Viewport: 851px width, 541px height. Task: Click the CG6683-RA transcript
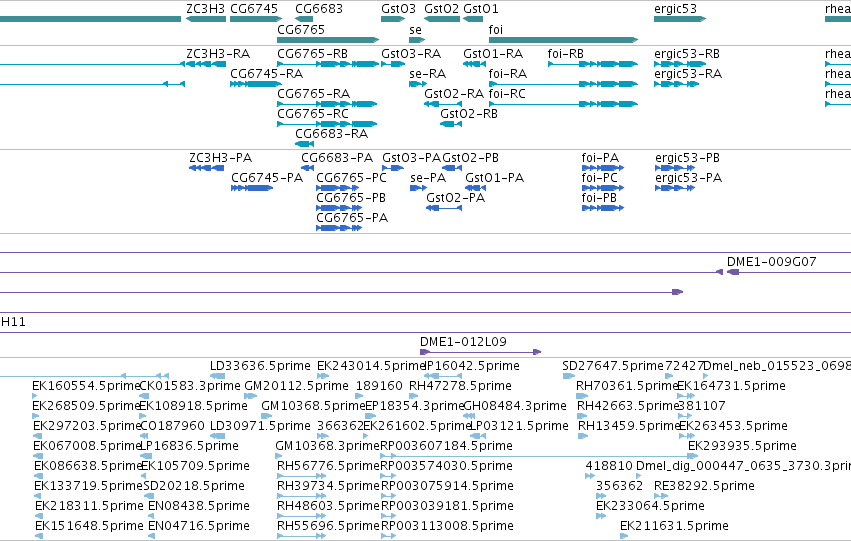tap(304, 144)
